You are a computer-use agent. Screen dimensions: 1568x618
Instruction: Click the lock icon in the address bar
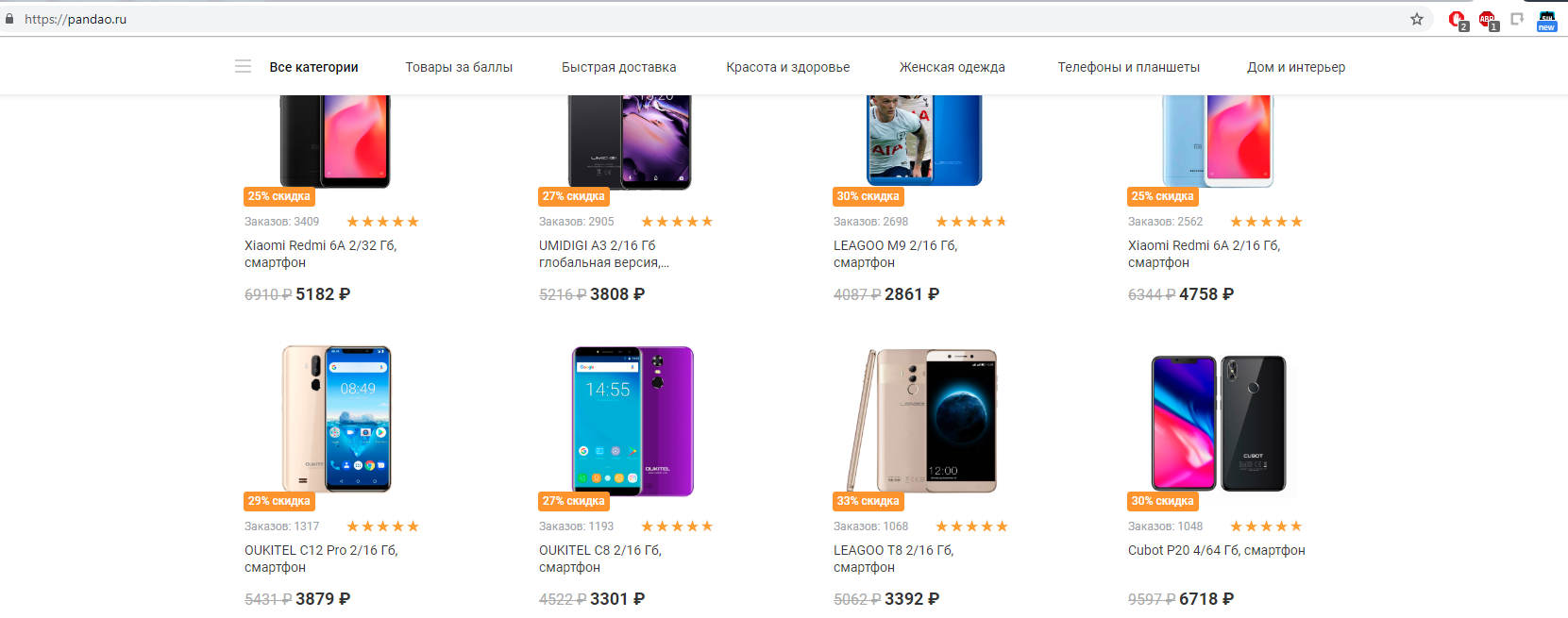tap(9, 19)
